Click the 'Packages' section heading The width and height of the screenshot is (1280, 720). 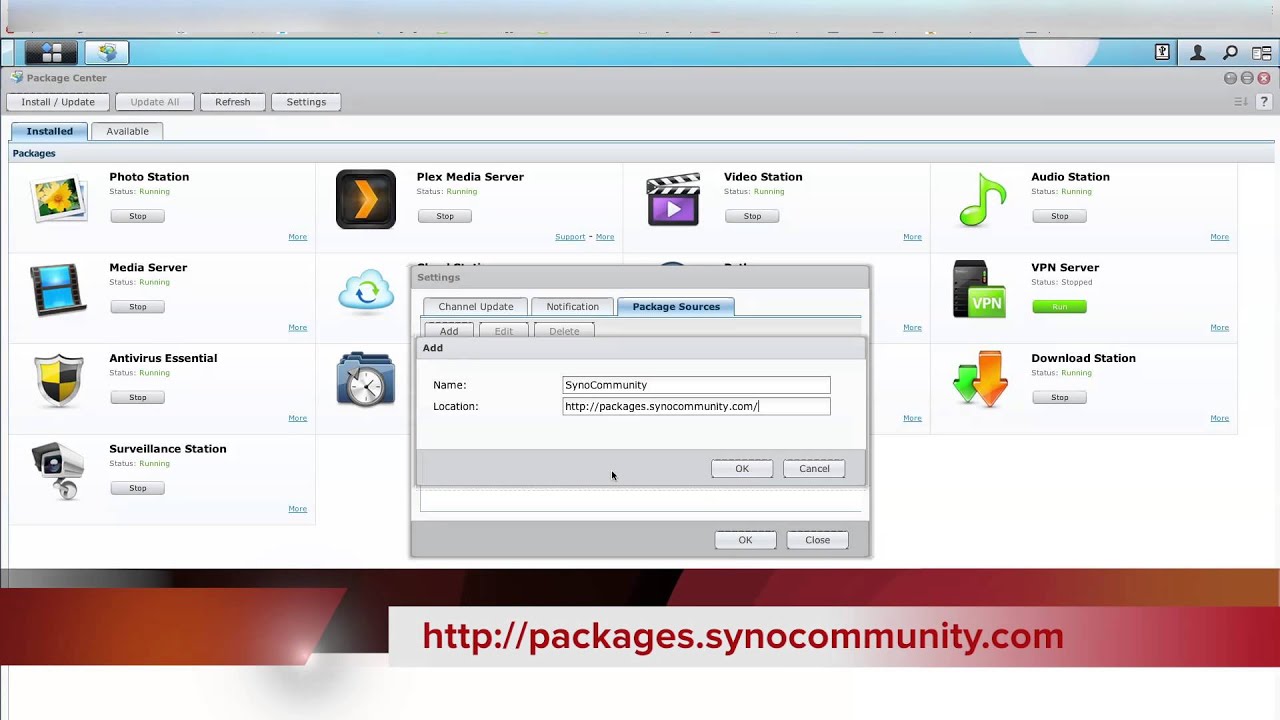point(34,154)
